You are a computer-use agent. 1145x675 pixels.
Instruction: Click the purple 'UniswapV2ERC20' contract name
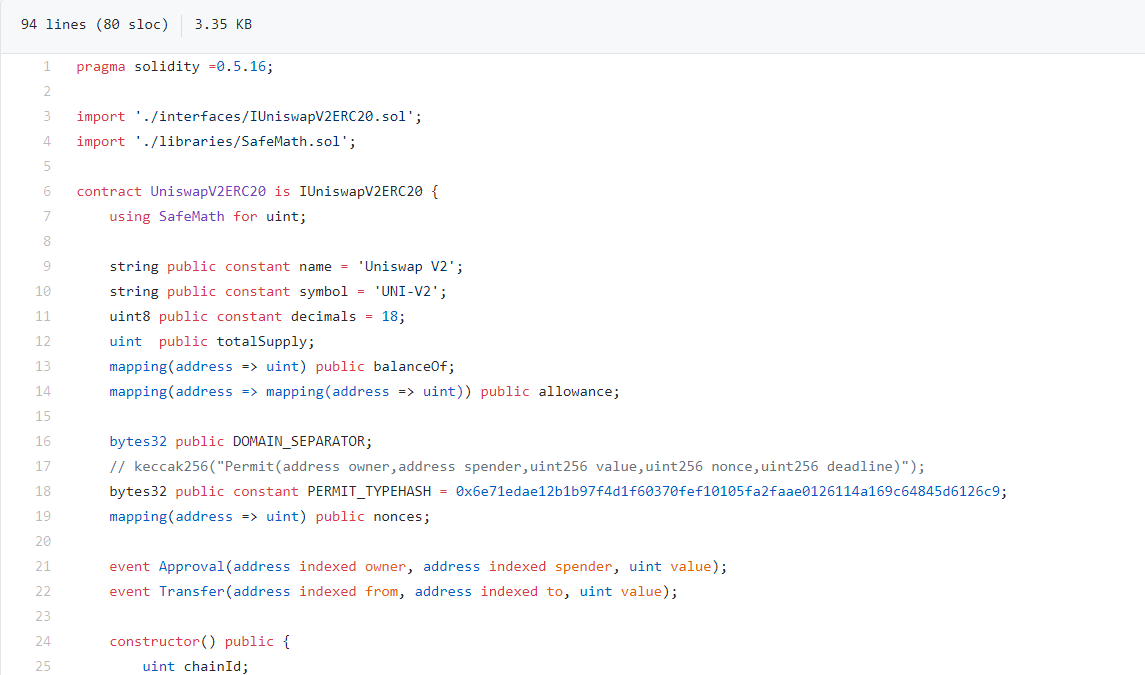pos(208,191)
